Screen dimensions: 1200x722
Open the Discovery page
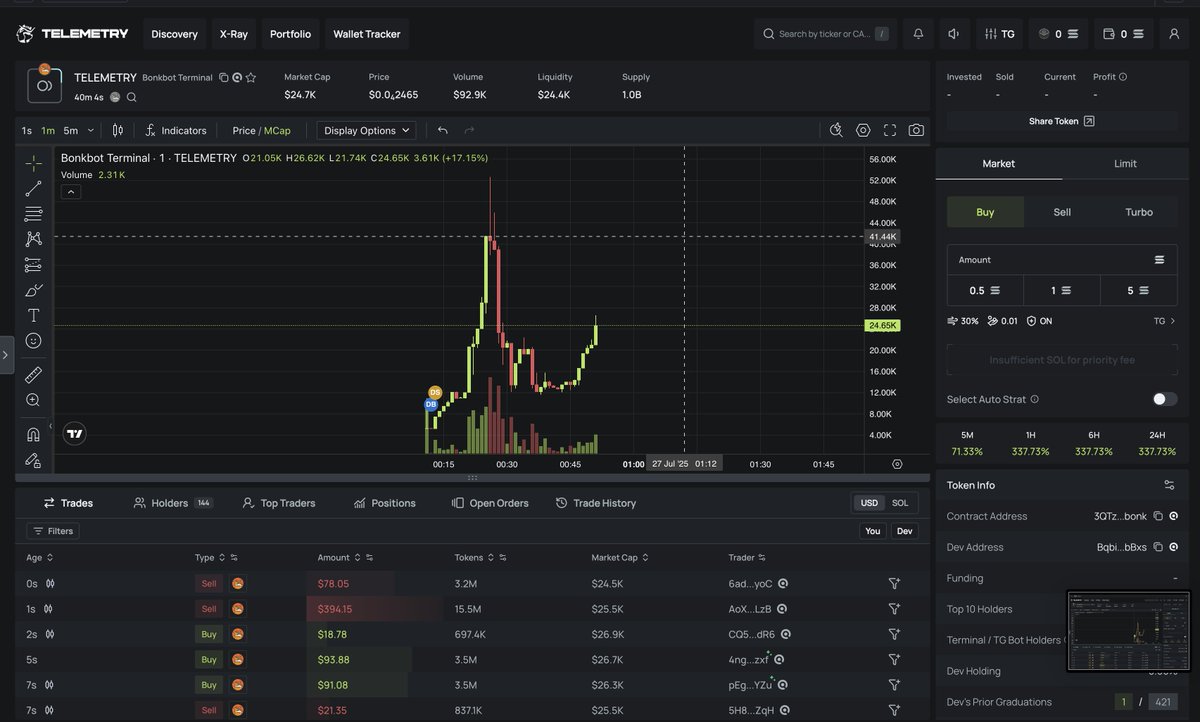[175, 34]
